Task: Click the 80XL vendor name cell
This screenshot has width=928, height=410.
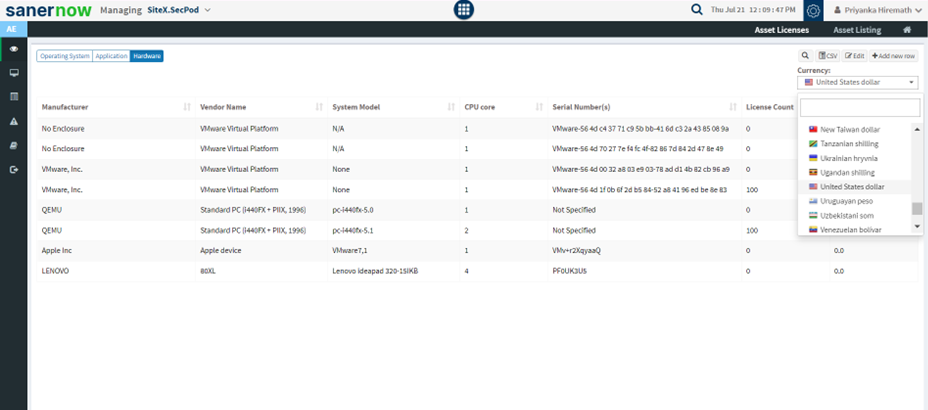Action: 261,271
